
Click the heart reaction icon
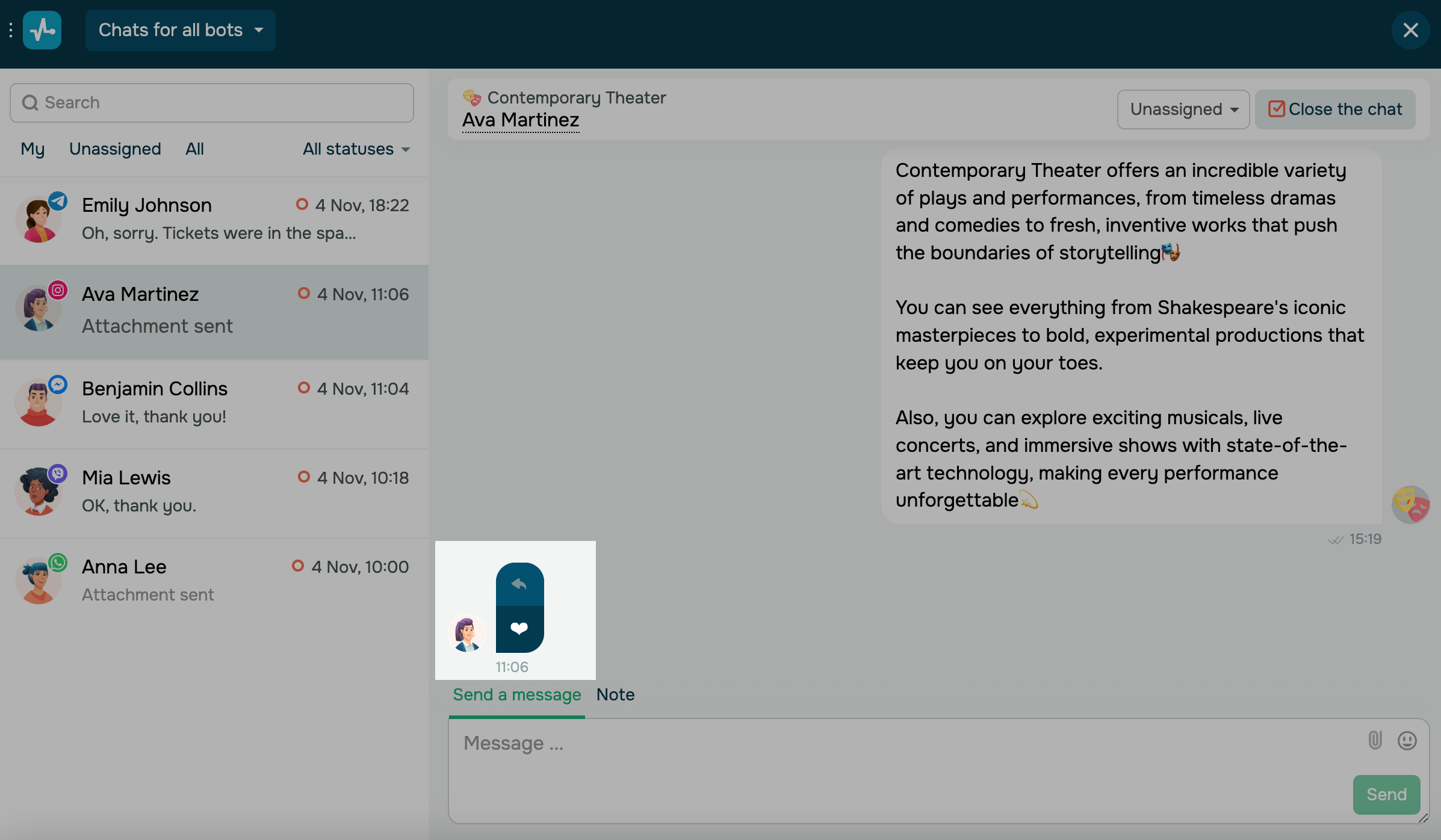[519, 628]
